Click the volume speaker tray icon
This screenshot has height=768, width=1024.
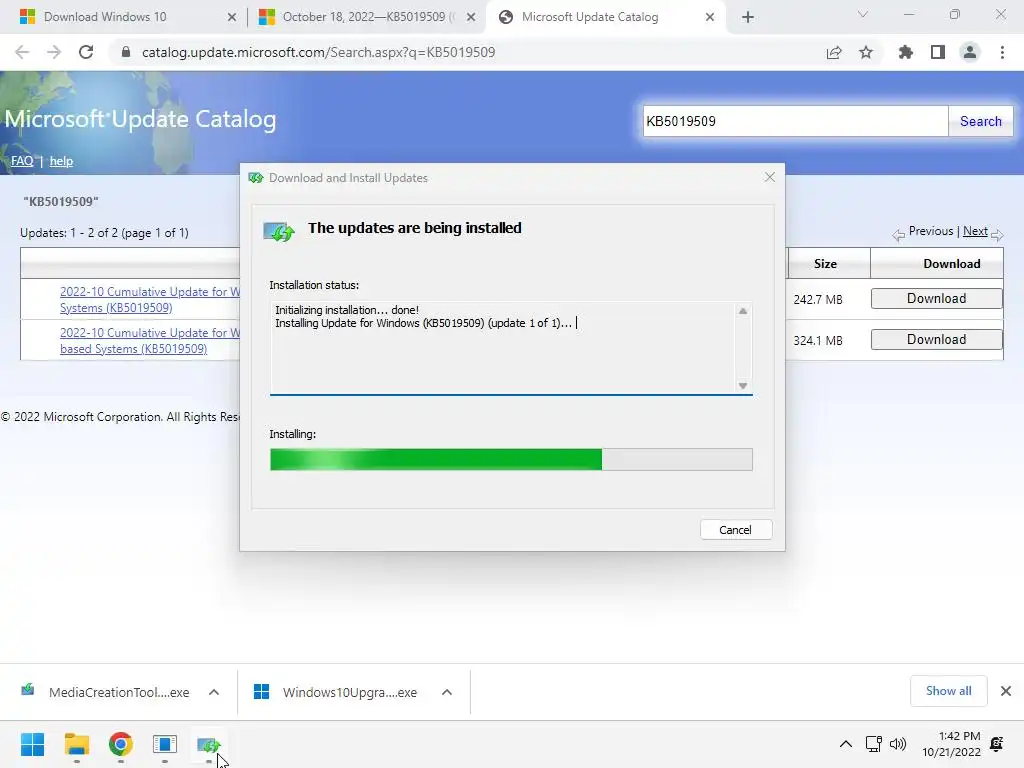click(899, 744)
